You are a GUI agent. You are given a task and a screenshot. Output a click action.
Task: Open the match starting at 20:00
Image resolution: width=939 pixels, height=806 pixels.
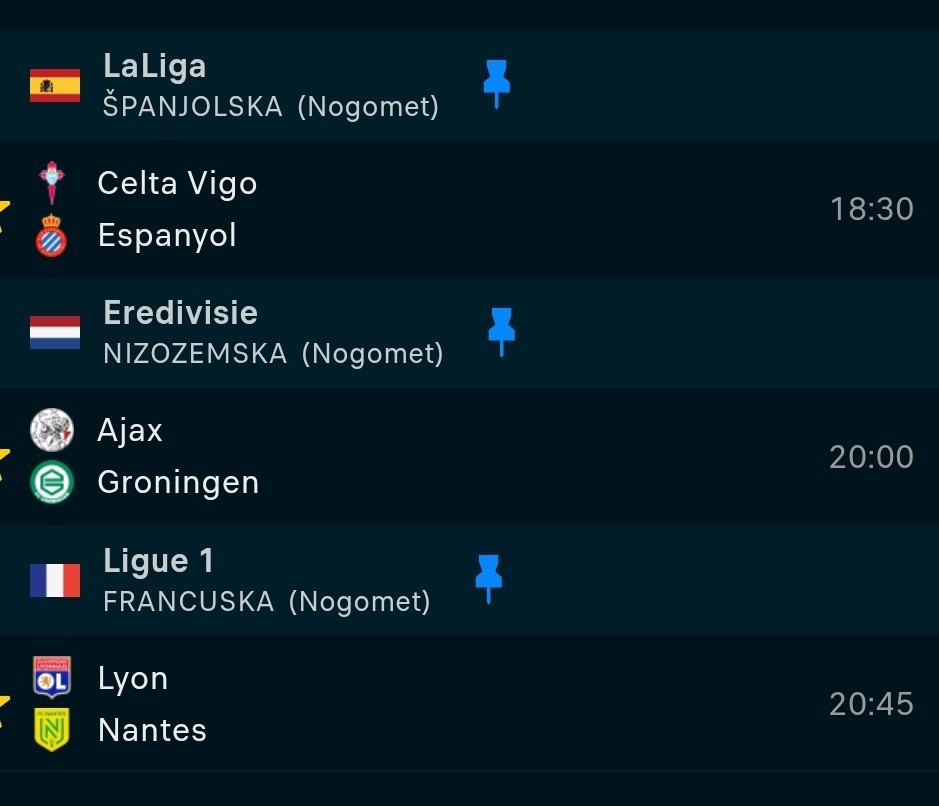click(x=871, y=457)
